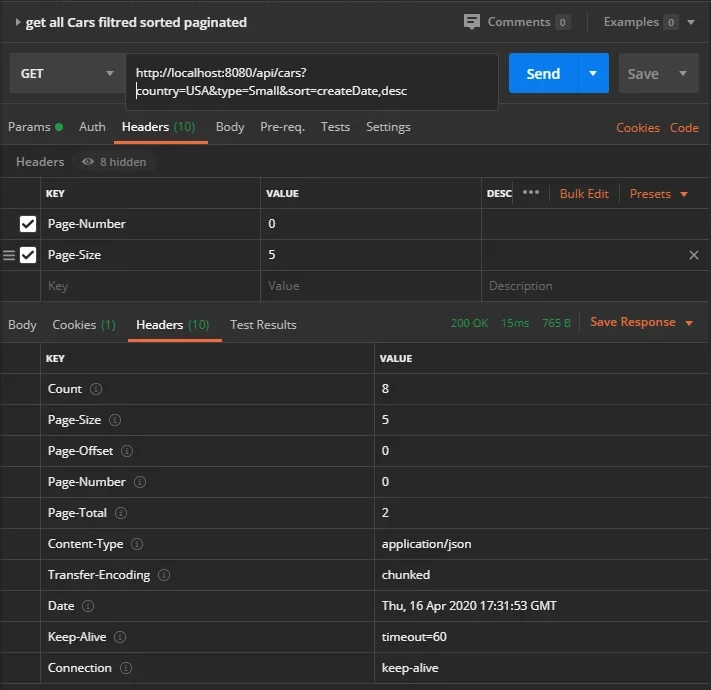The height and width of the screenshot is (690, 711).
Task: Select the chunked value
Action: pyautogui.click(x=405, y=575)
